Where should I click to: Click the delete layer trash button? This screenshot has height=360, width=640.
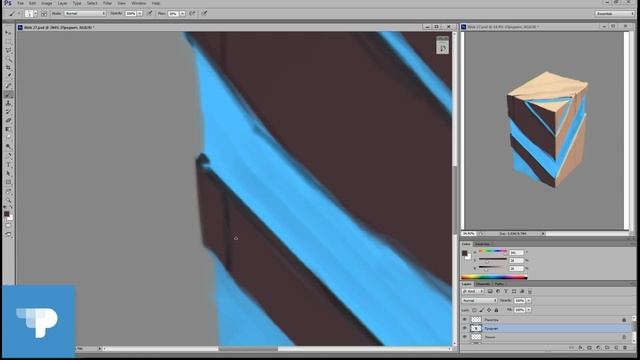(x=625, y=348)
